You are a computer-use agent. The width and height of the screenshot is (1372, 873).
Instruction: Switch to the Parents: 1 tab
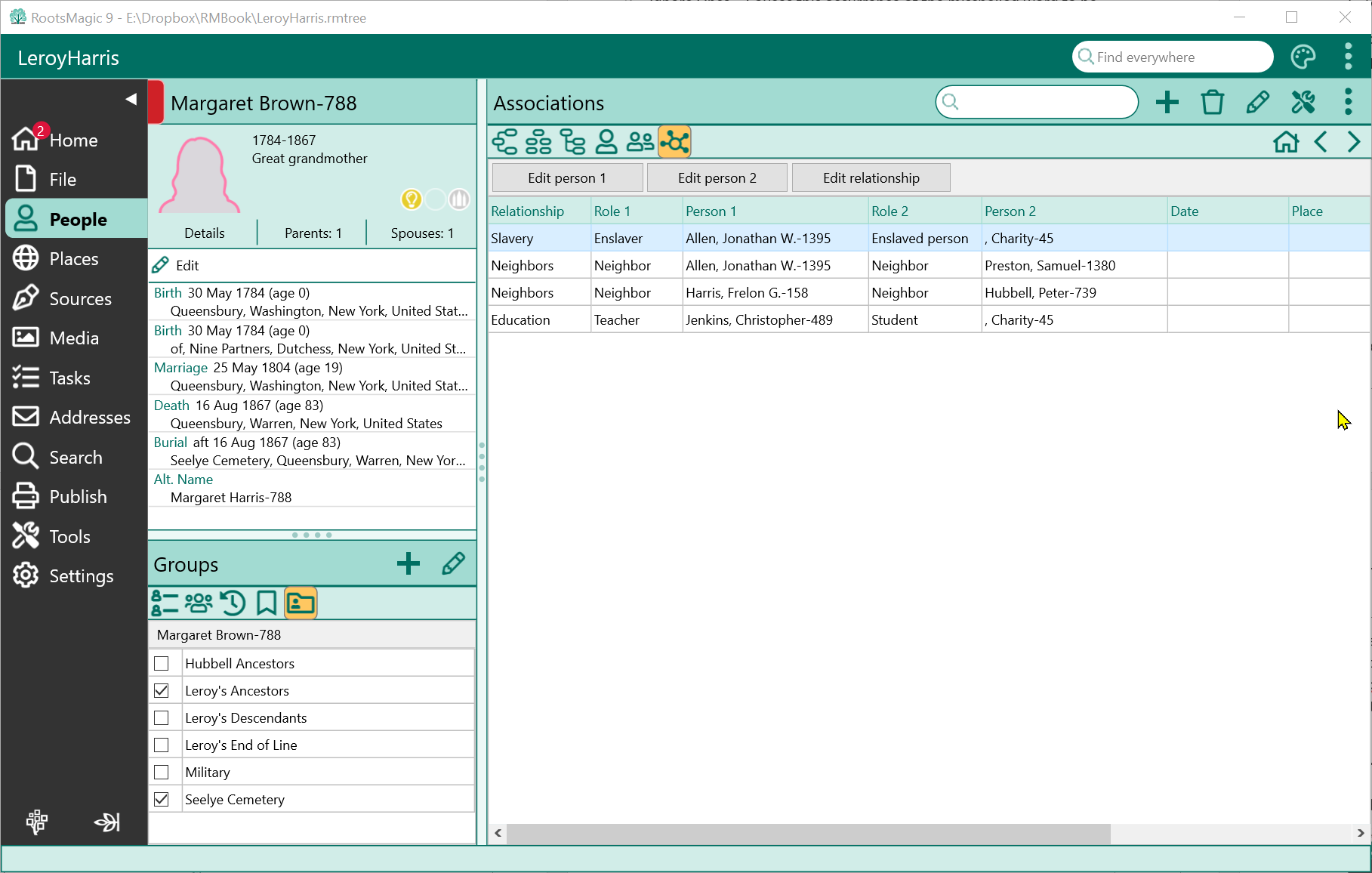point(313,233)
